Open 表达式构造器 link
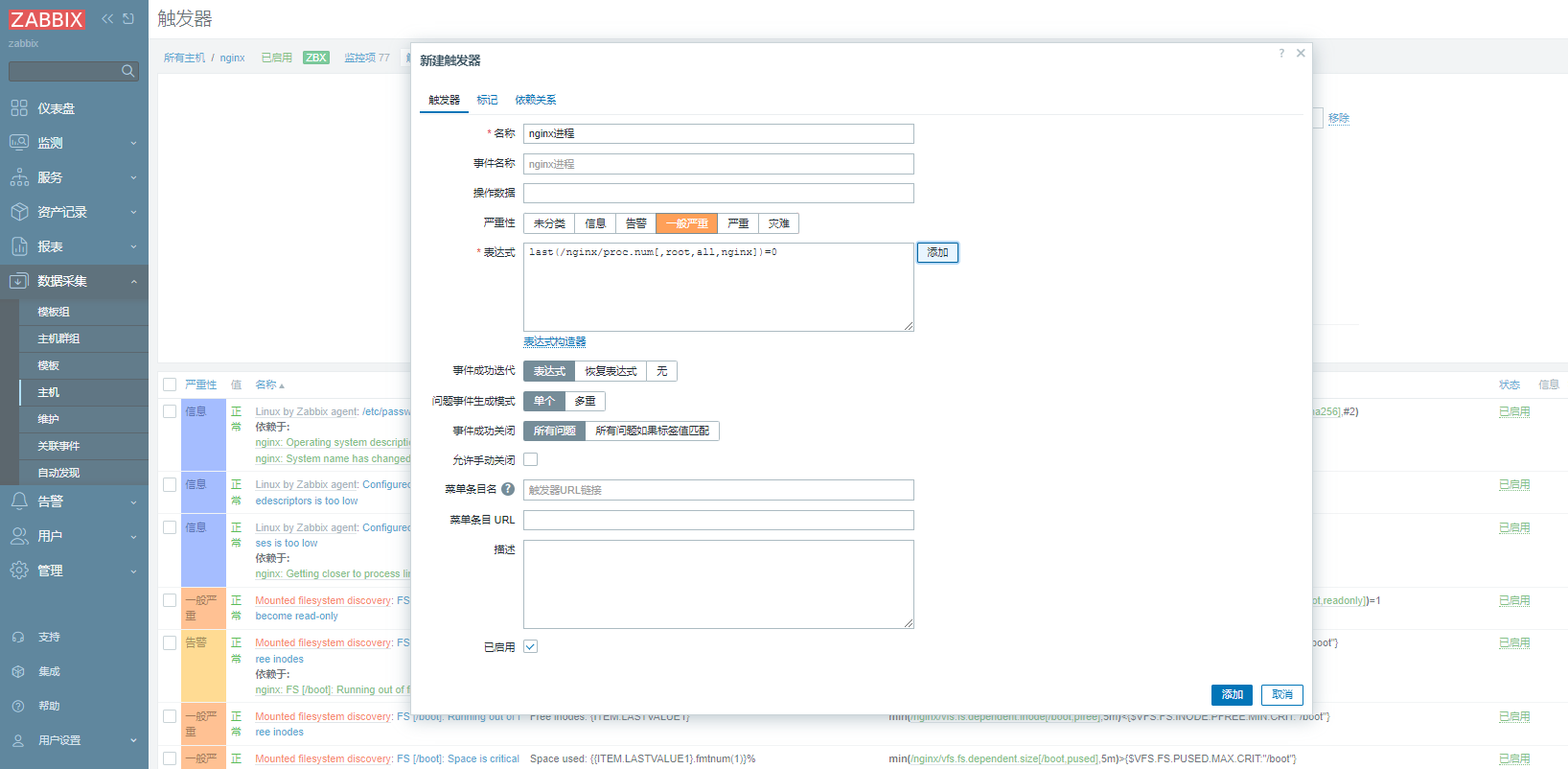Viewport: 1568px width, 769px height. tap(554, 342)
